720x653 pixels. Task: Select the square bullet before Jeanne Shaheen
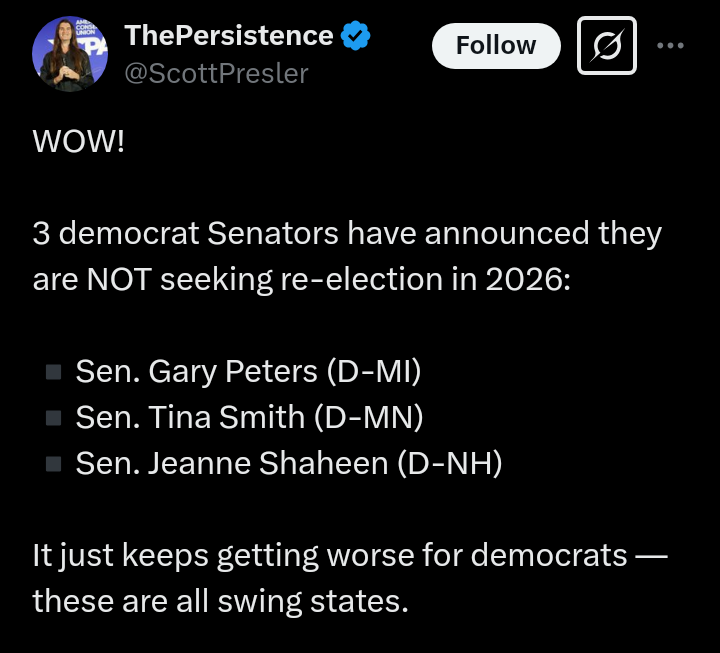tap(54, 464)
